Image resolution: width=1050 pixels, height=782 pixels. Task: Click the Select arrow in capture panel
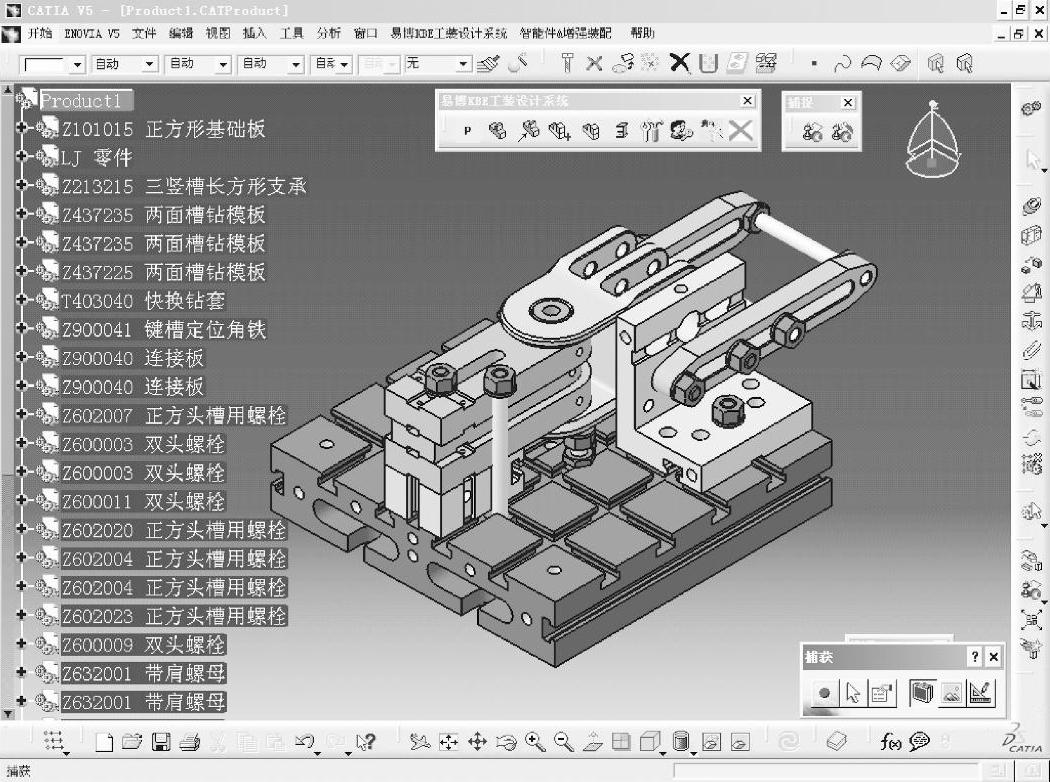(853, 693)
